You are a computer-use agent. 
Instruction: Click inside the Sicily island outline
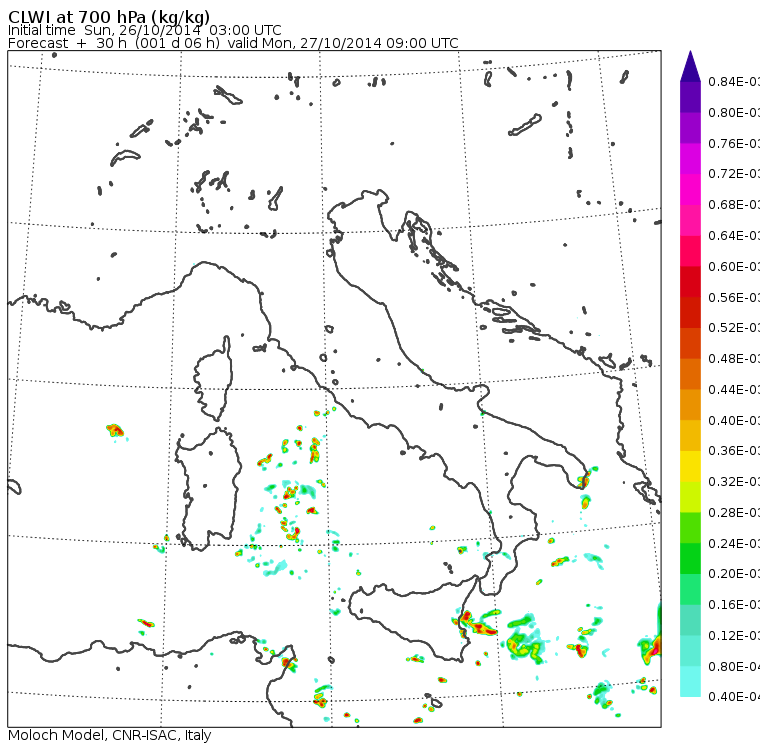[412, 616]
